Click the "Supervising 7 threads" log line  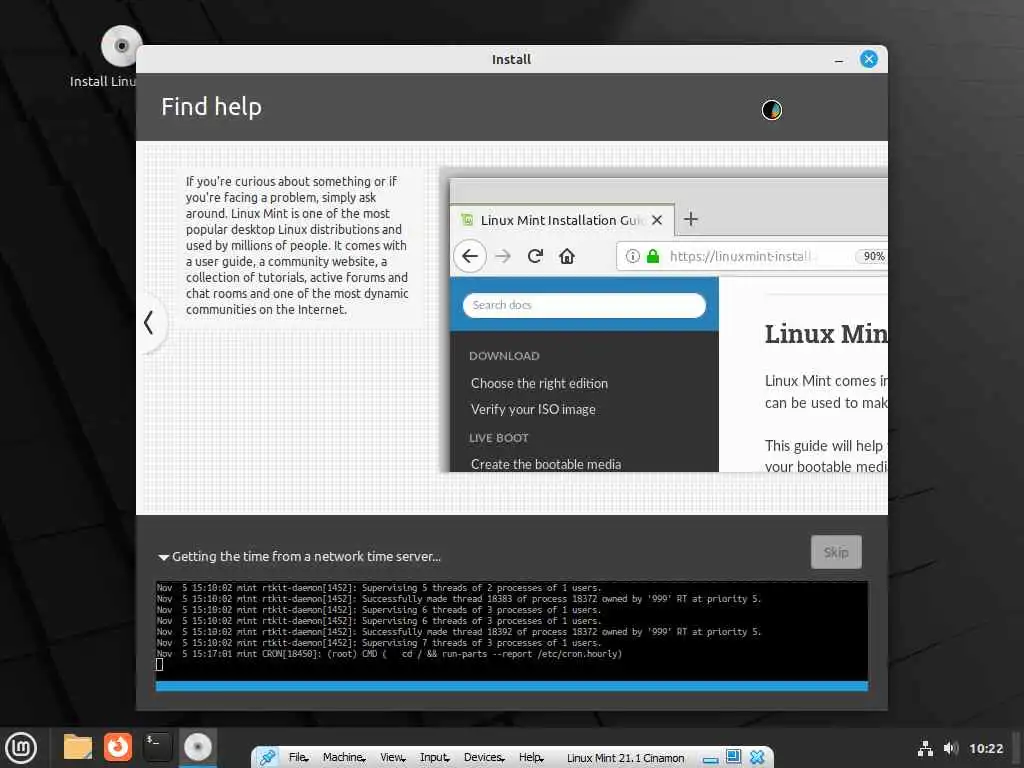[x=379, y=643]
